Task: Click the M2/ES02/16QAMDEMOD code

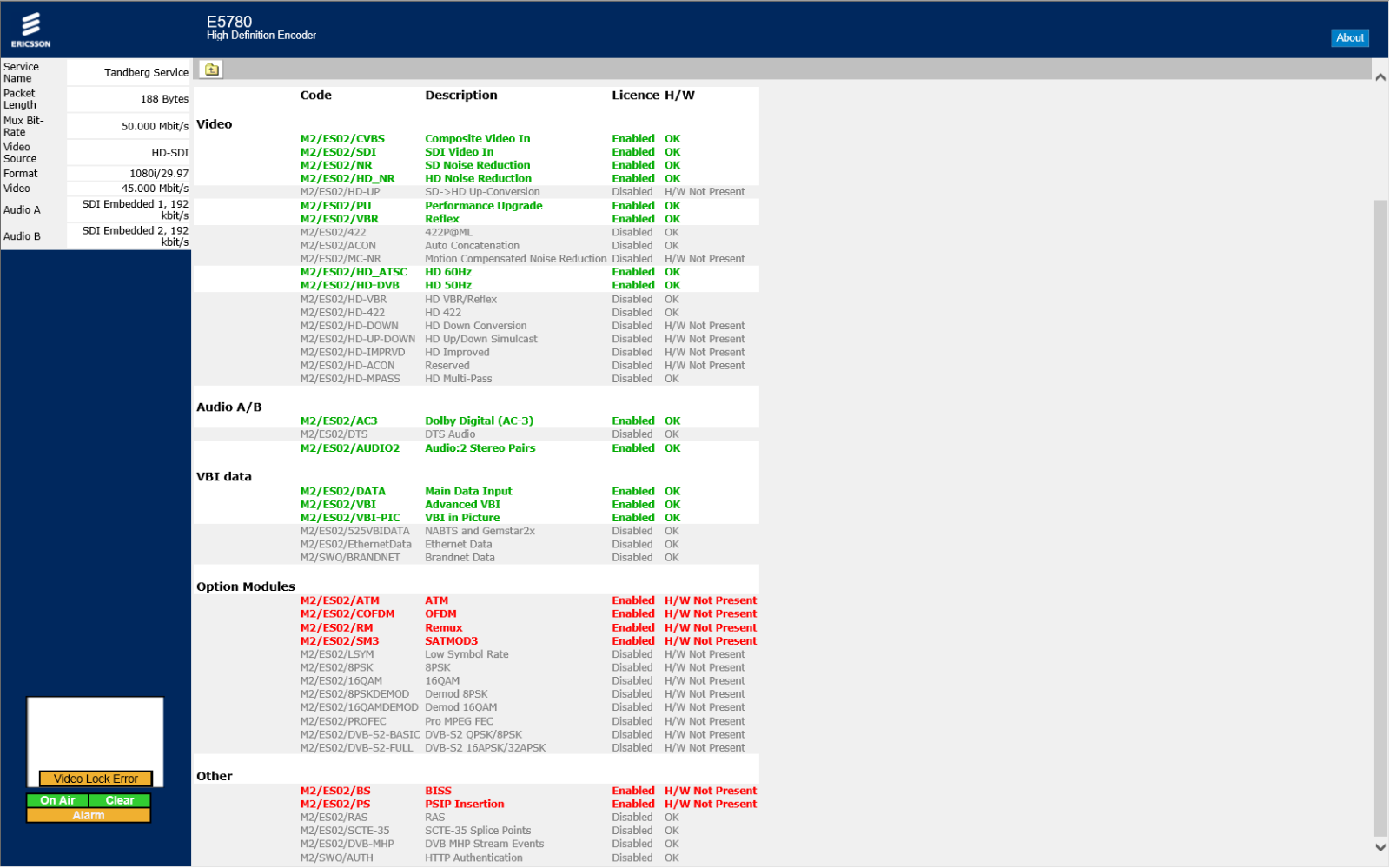Action: coord(359,707)
